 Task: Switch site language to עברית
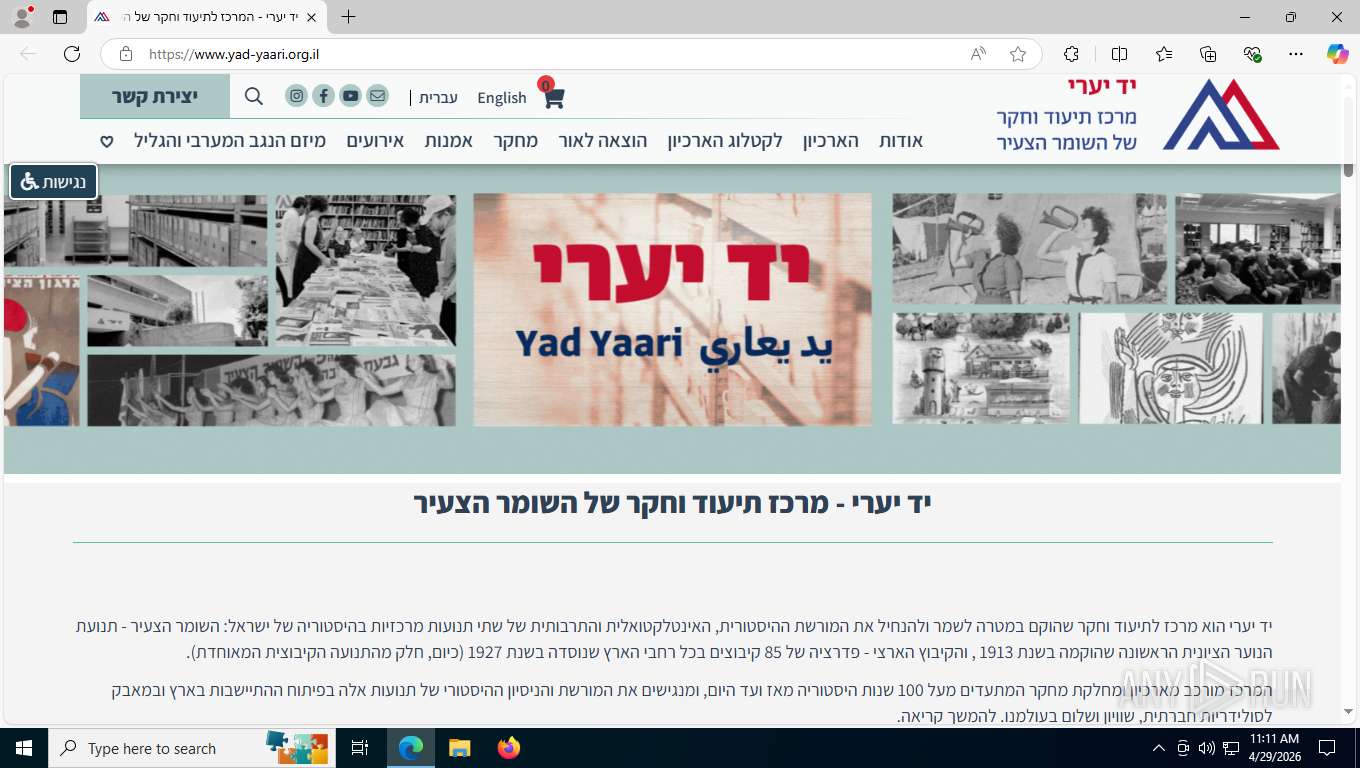coord(438,97)
